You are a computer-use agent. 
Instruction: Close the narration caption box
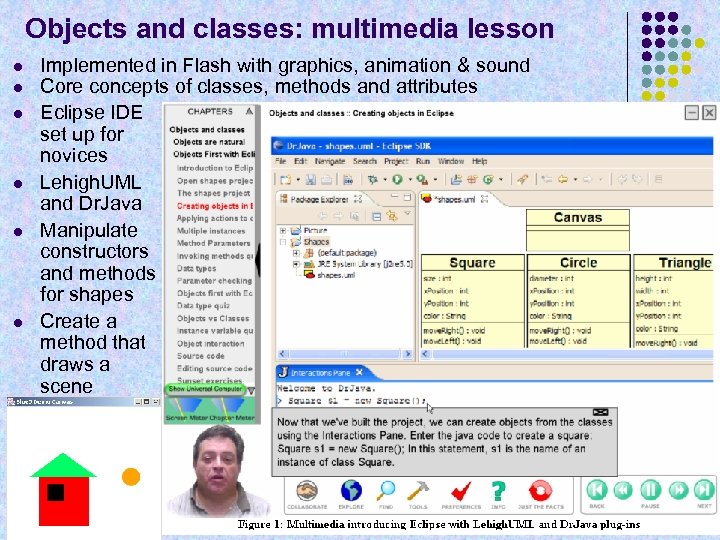tap(601, 412)
